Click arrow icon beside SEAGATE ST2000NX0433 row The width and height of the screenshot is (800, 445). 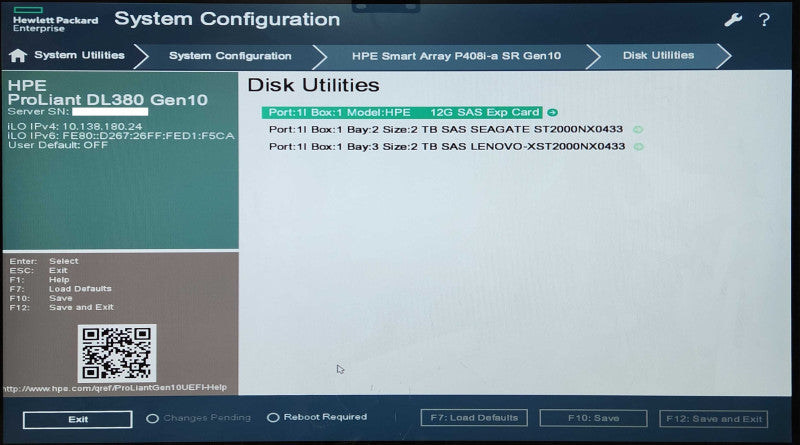pyautogui.click(x=638, y=130)
